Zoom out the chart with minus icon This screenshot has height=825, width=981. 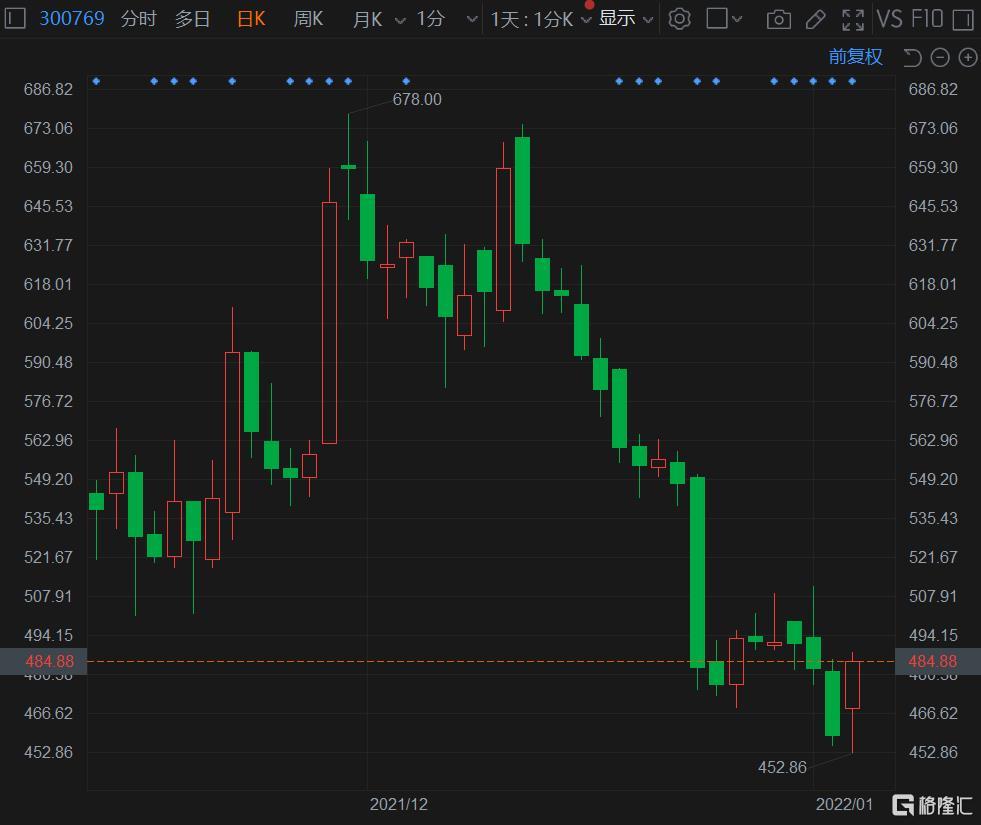click(x=940, y=57)
